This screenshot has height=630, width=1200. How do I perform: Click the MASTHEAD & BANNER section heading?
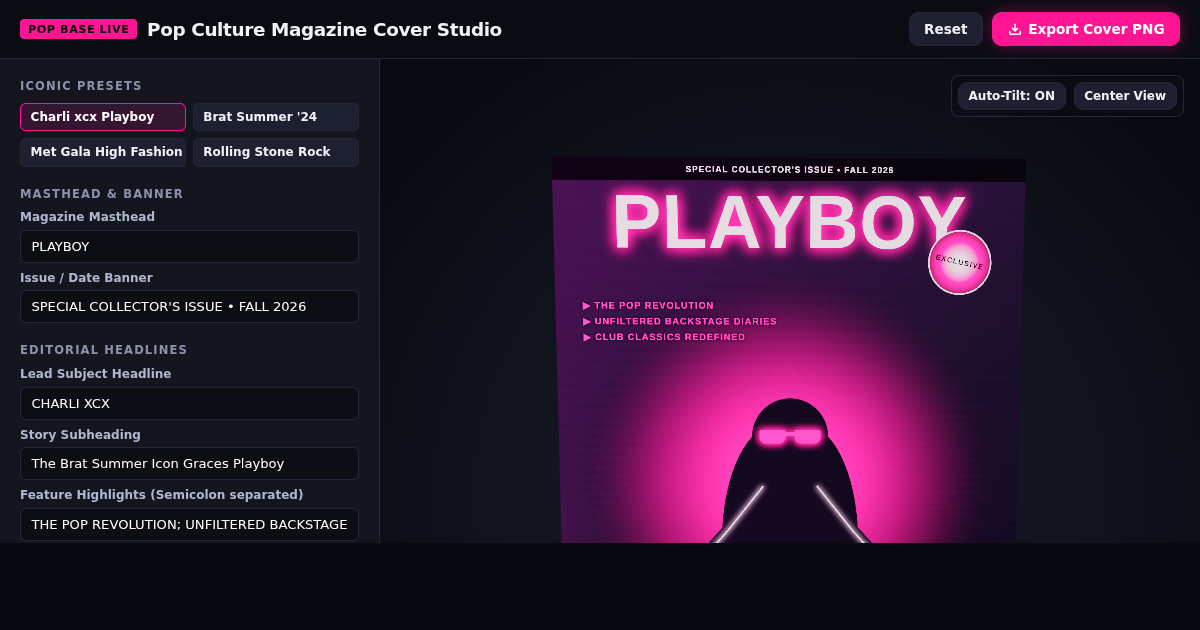[x=102, y=194]
